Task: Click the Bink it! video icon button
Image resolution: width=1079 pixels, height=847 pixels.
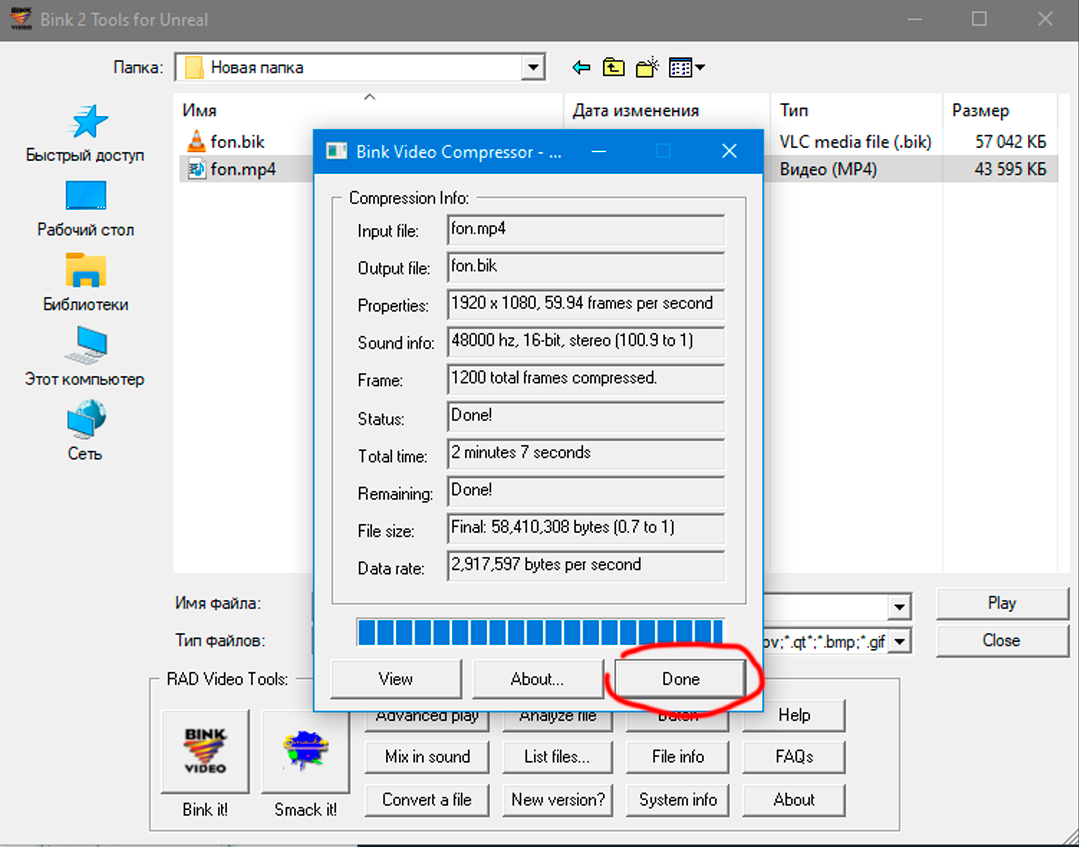Action: click(x=205, y=751)
